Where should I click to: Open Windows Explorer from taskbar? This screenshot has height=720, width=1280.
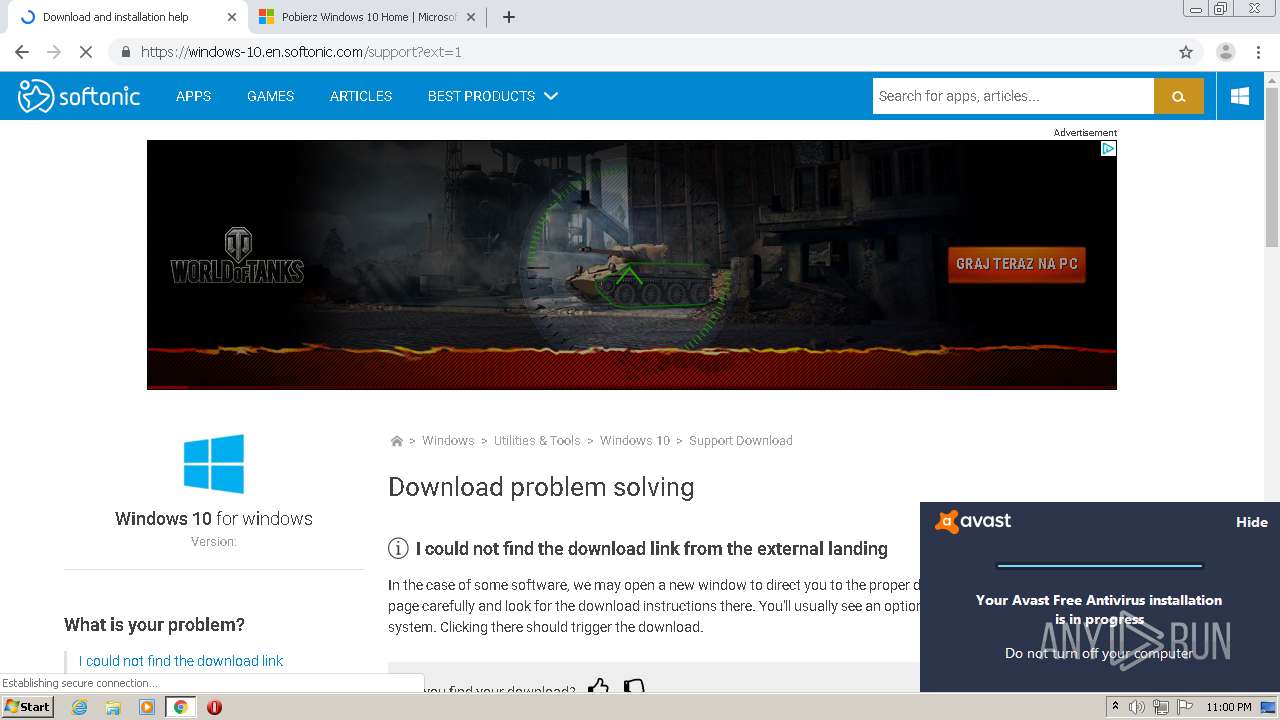[113, 707]
